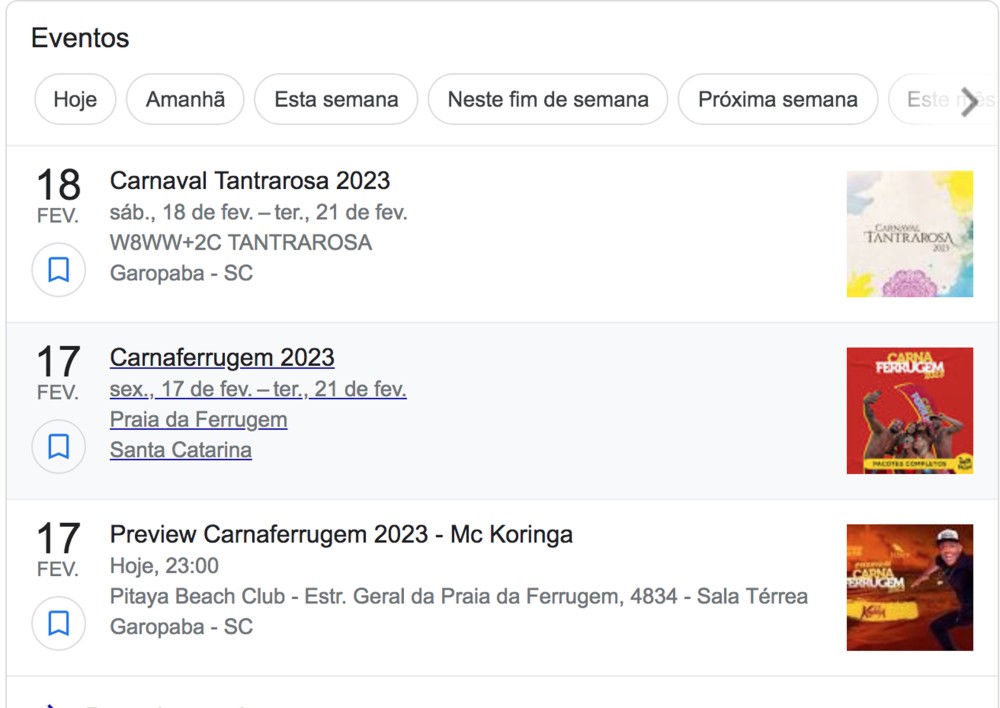
Task: Toggle bookmark for Carnaferrugem 2023 event
Action: tap(59, 447)
